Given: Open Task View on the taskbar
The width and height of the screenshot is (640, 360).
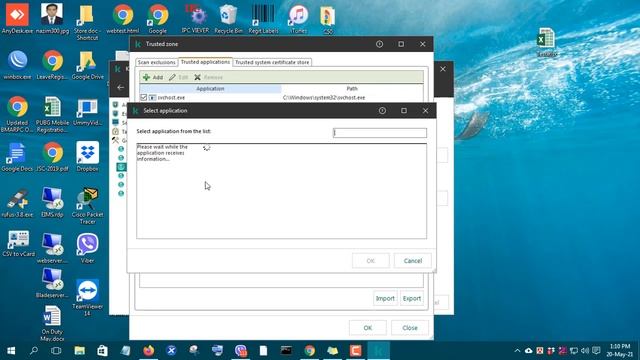Looking at the screenshot, I should [56, 351].
